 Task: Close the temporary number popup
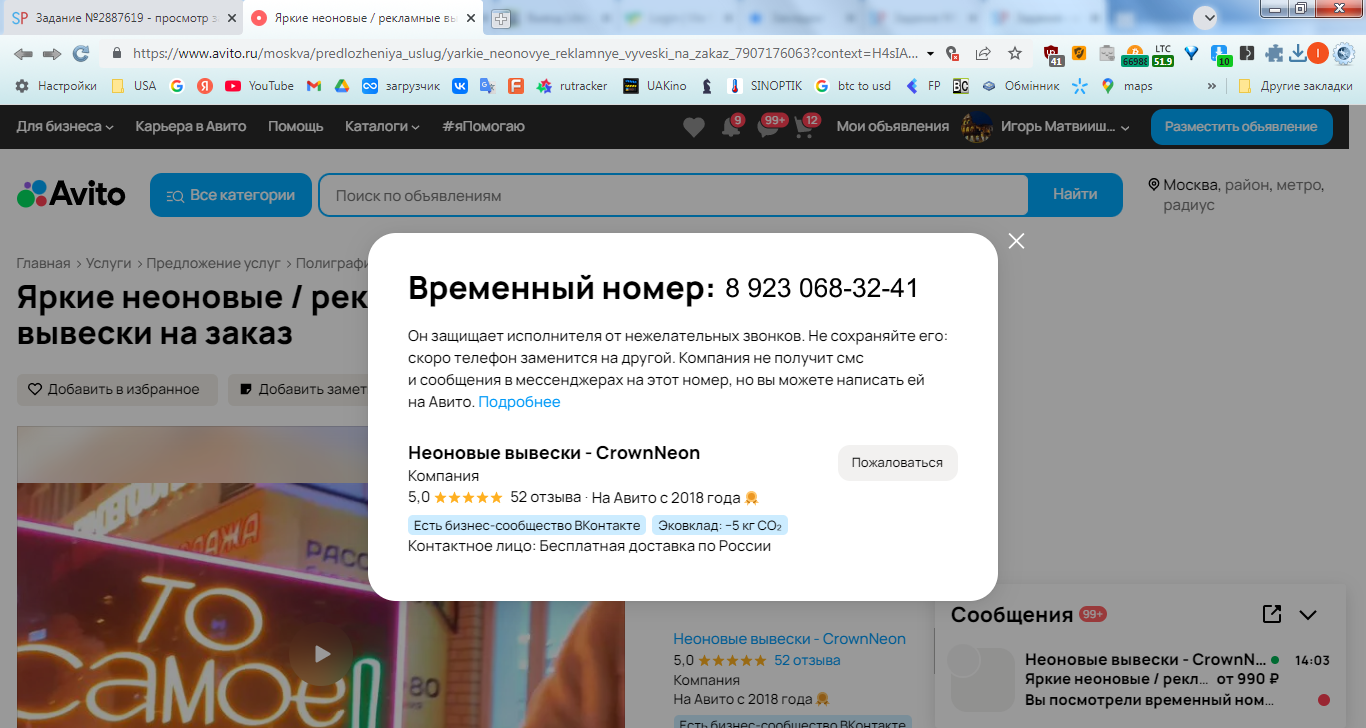[1017, 241]
